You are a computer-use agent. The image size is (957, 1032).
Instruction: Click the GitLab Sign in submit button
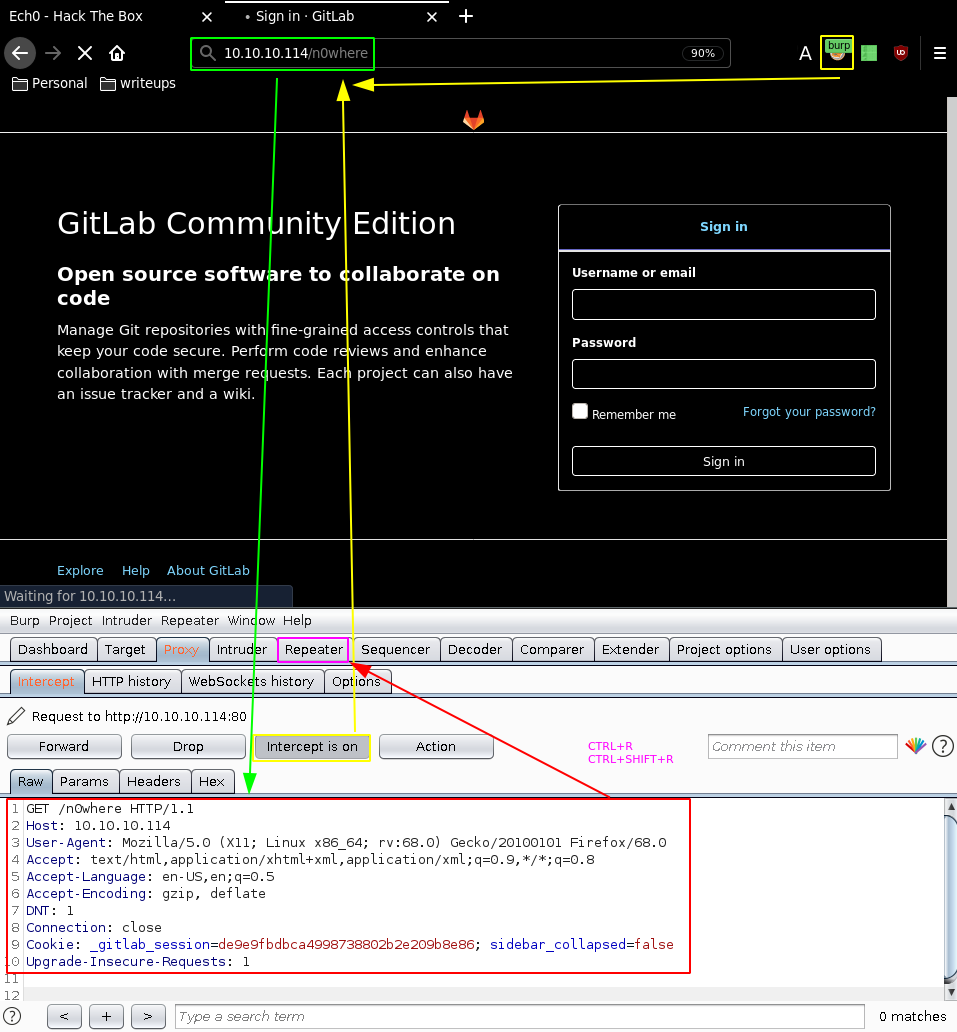[724, 461]
